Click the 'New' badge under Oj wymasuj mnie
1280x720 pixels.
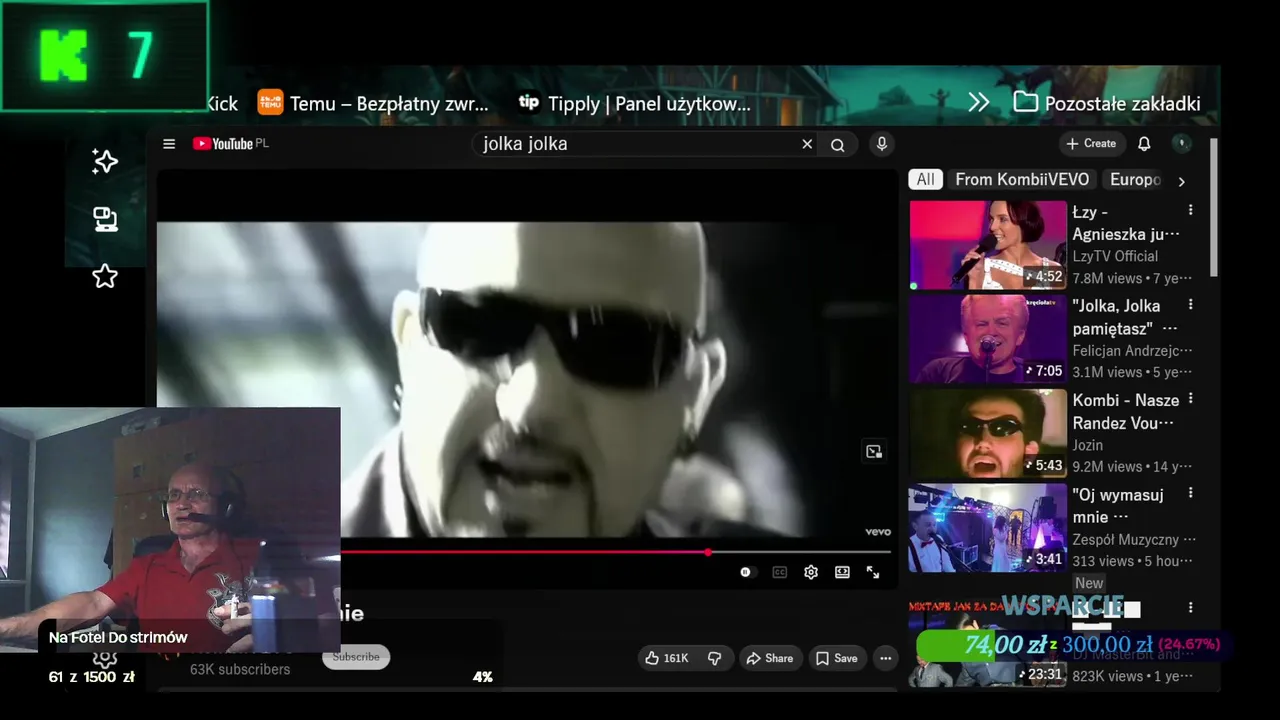point(1089,583)
